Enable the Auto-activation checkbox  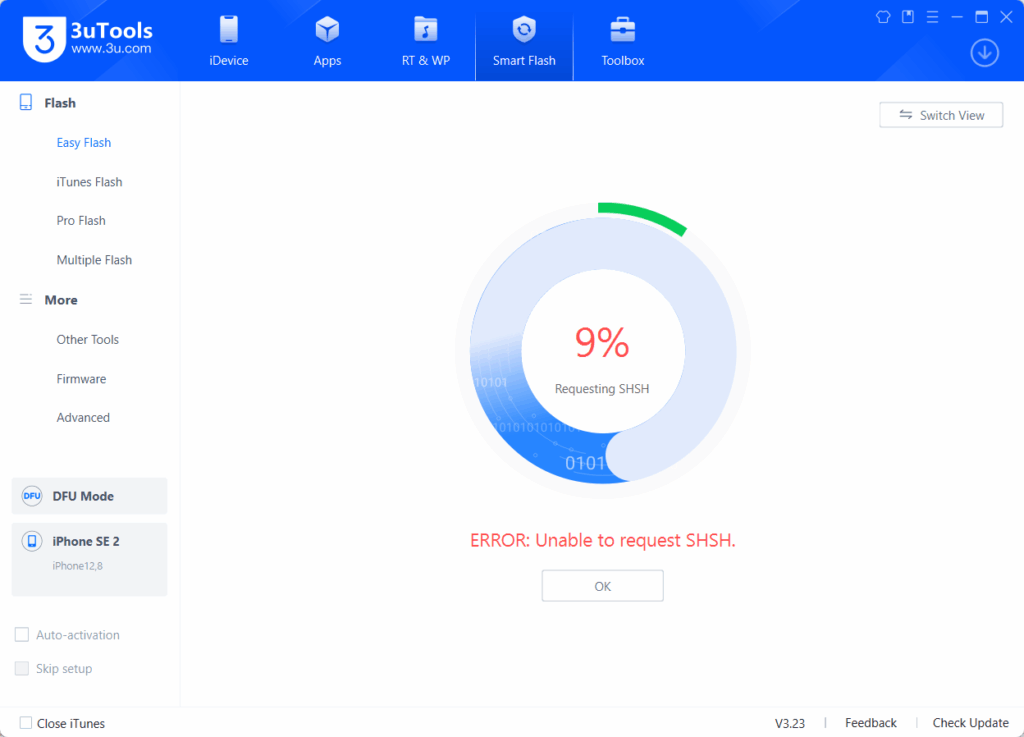22,635
